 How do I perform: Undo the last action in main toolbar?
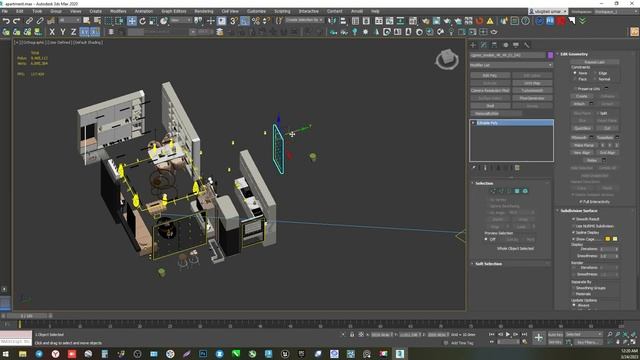point(6,20)
